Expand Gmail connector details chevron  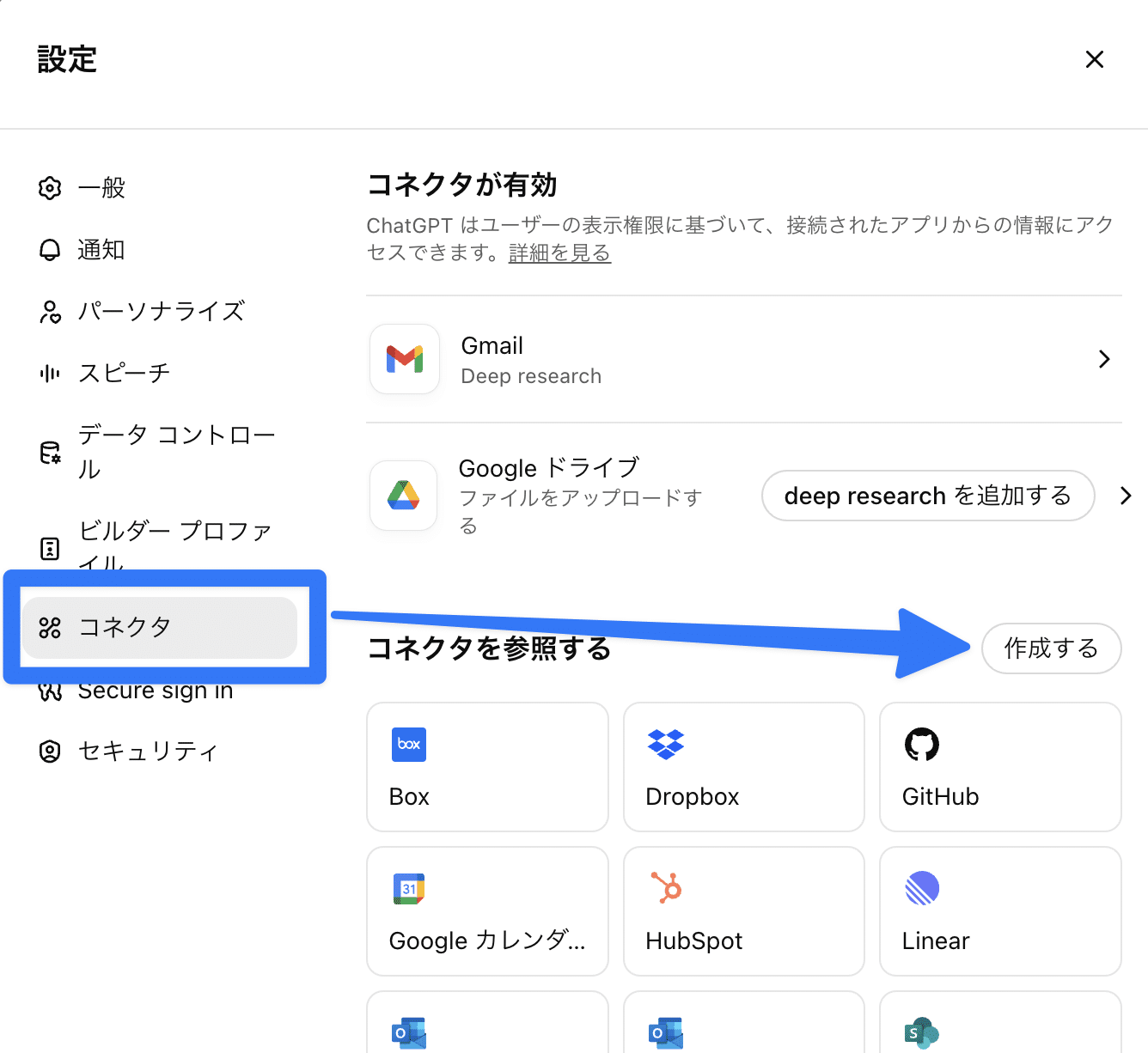tap(1104, 359)
